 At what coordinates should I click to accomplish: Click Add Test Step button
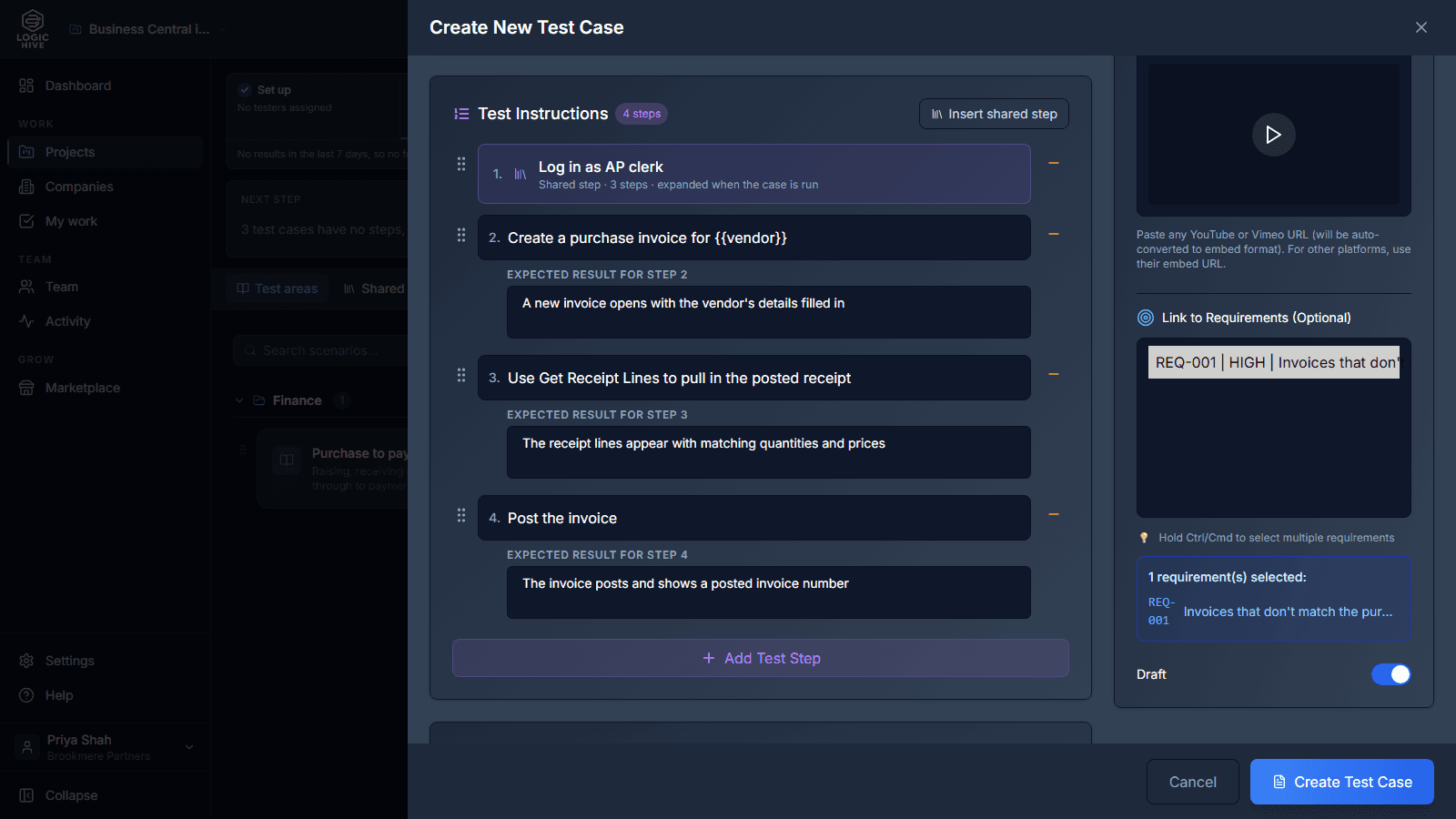tap(761, 658)
